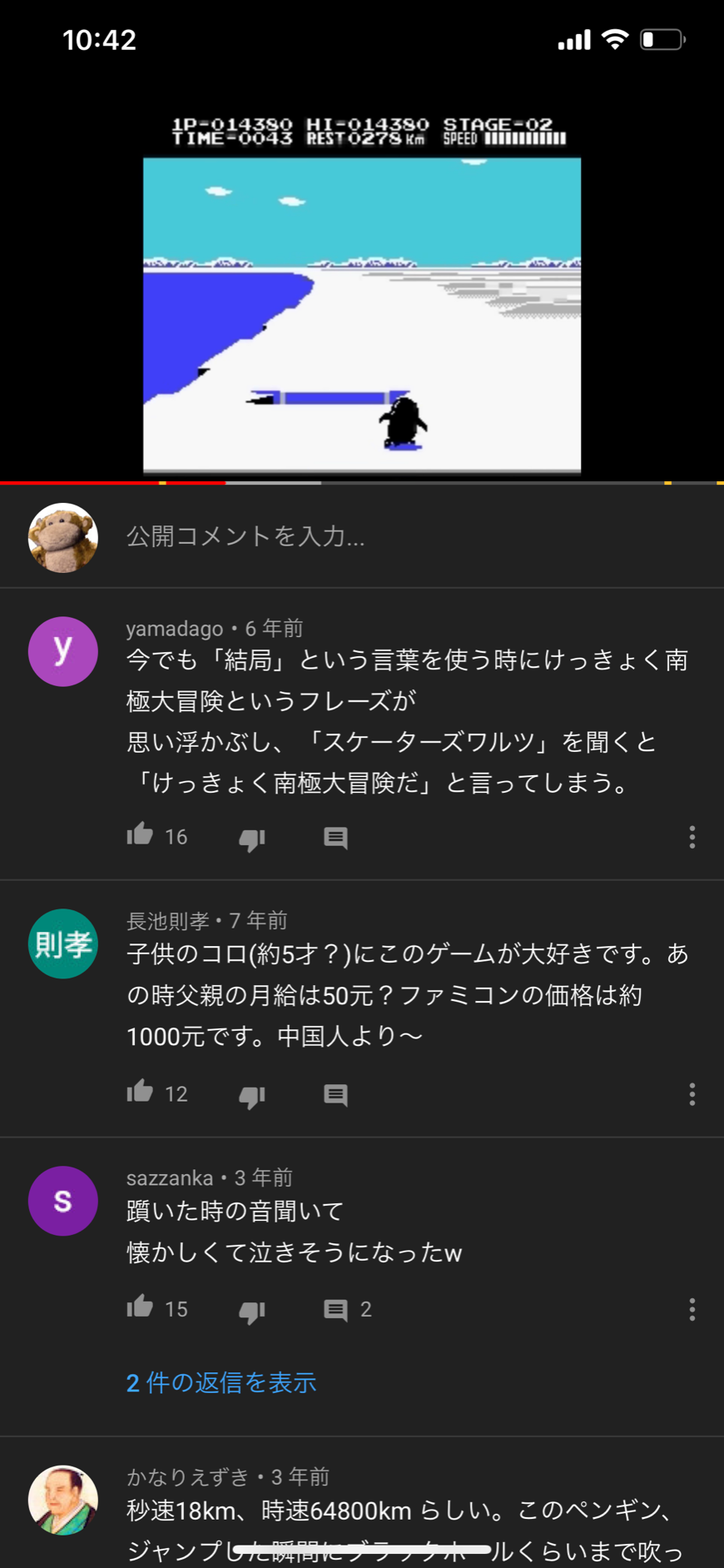Open replies icon on sazzanka's comment
The width and height of the screenshot is (724, 1568).
point(335,1310)
